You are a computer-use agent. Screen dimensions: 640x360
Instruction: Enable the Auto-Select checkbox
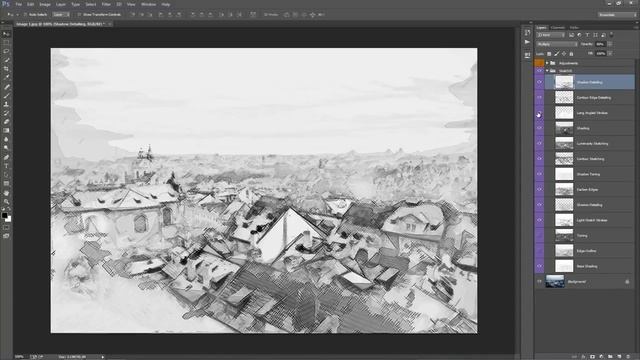tap(25, 15)
